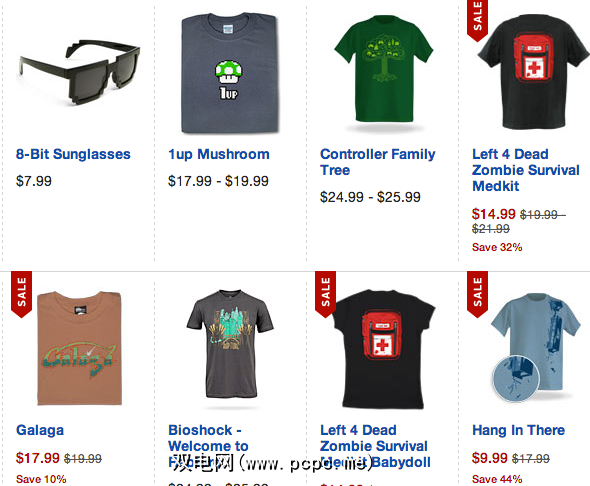The image size is (590, 486).
Task: Open the 1up Mushroom product link
Action: click(219, 154)
